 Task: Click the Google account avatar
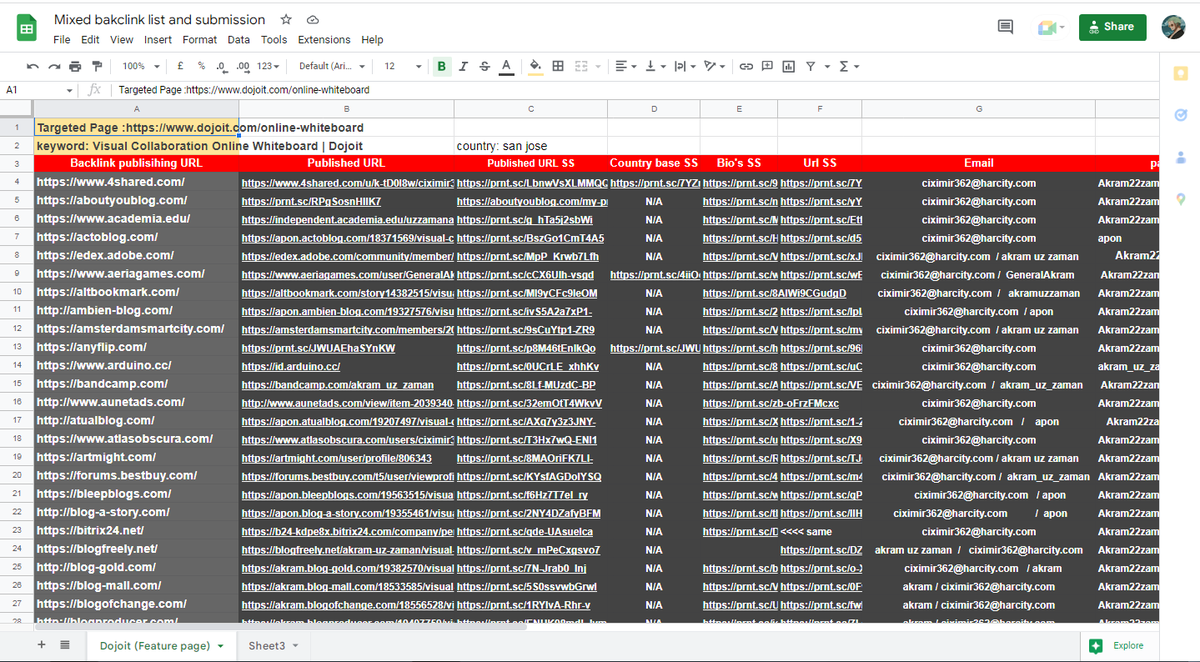tap(1173, 27)
